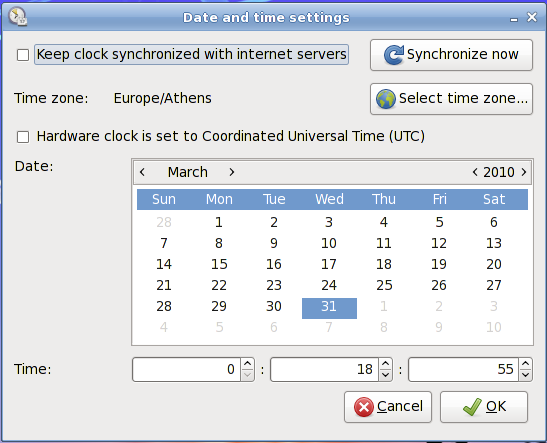Toggle Hardware clock is set to UTC checkbox
Viewport: 547px width, 443px height.
[x=23, y=137]
